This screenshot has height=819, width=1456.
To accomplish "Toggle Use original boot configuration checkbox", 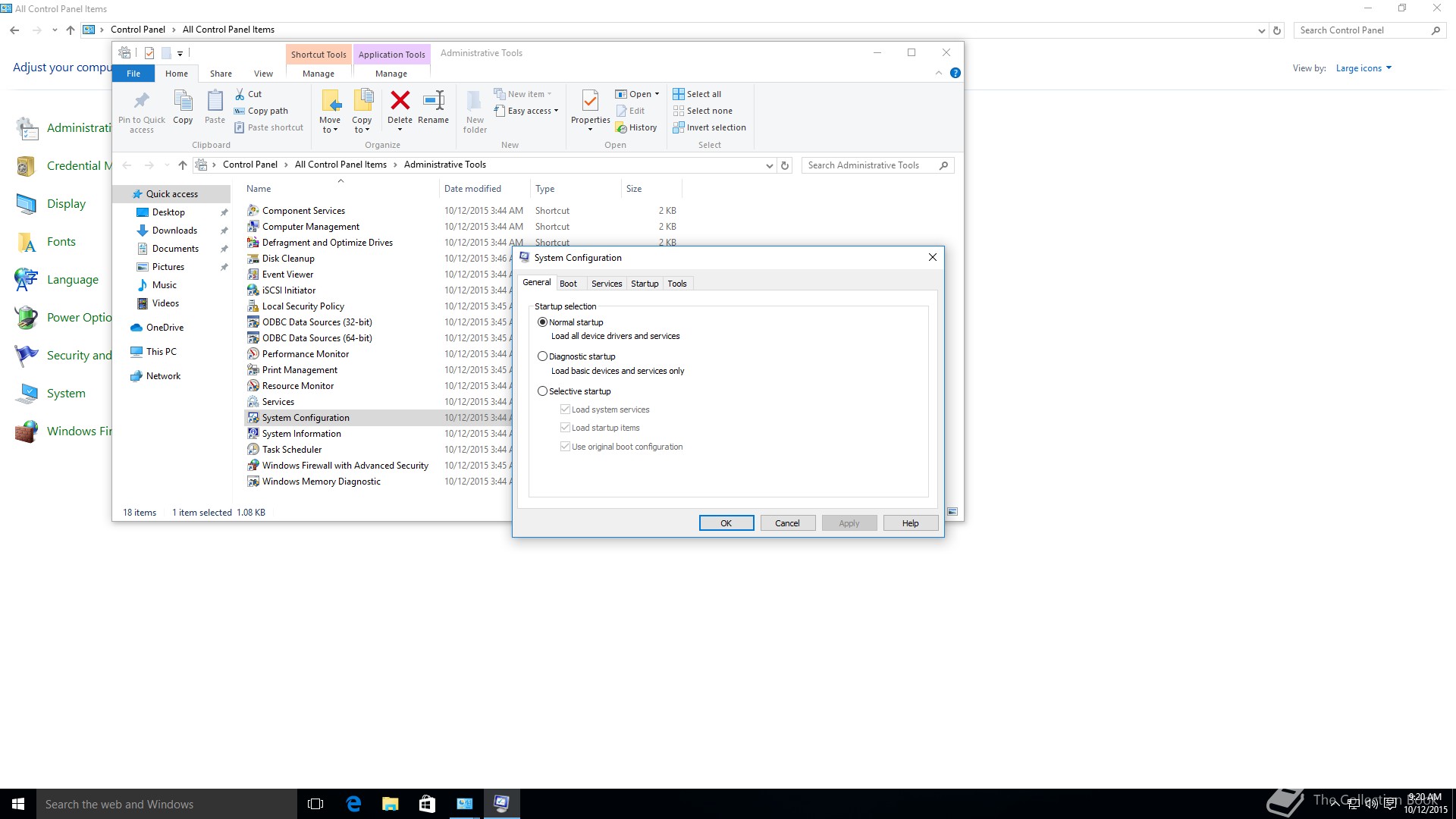I will 565,447.
